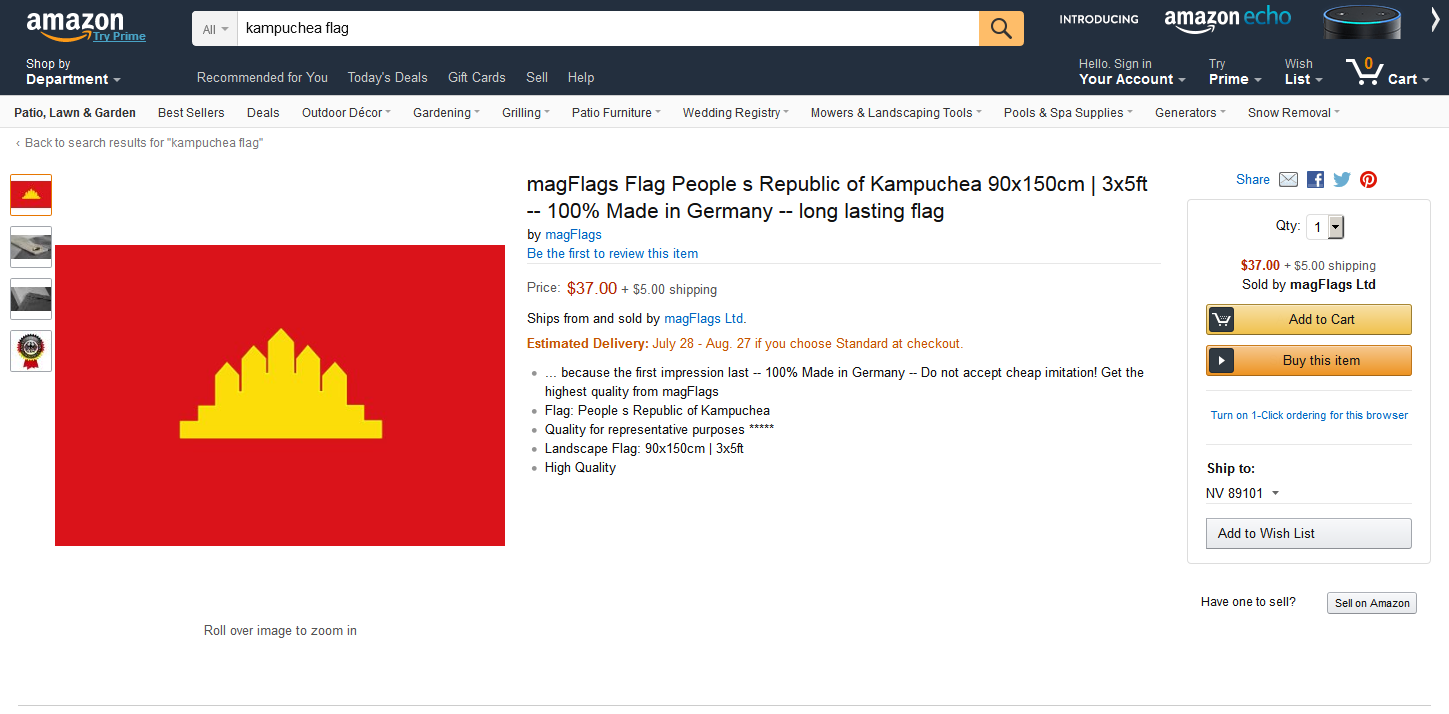Screen dimensions: 1449x714
Task: Click into the search text field
Action: [x=608, y=28]
